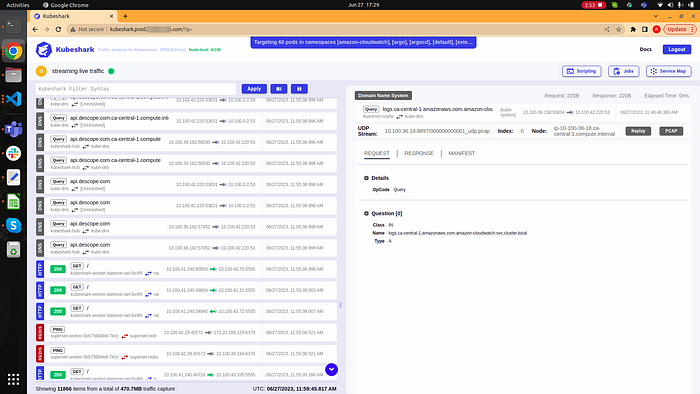Image resolution: width=700 pixels, height=394 pixels.
Task: Select first api.descope.com DNS query from kube-dns
Action: pyautogui.click(x=186, y=184)
